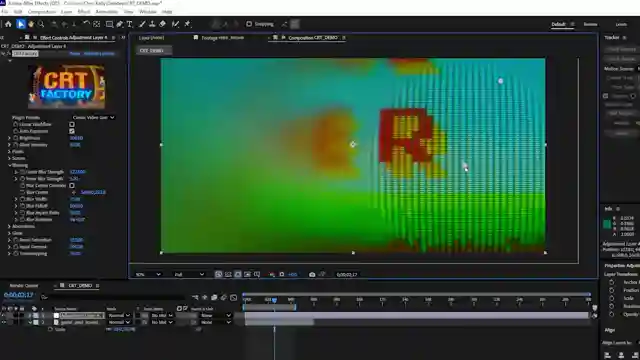640x360 pixels.
Task: Toggle the Brightness stopwatch
Action: pos(16,138)
